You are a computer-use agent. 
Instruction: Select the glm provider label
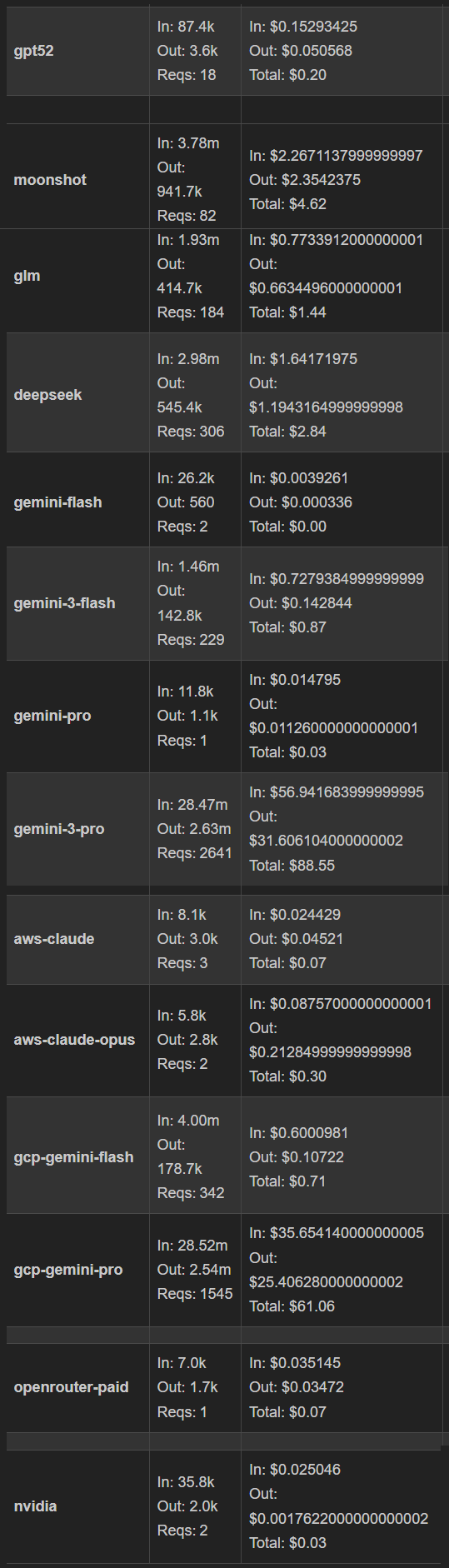tap(27, 276)
